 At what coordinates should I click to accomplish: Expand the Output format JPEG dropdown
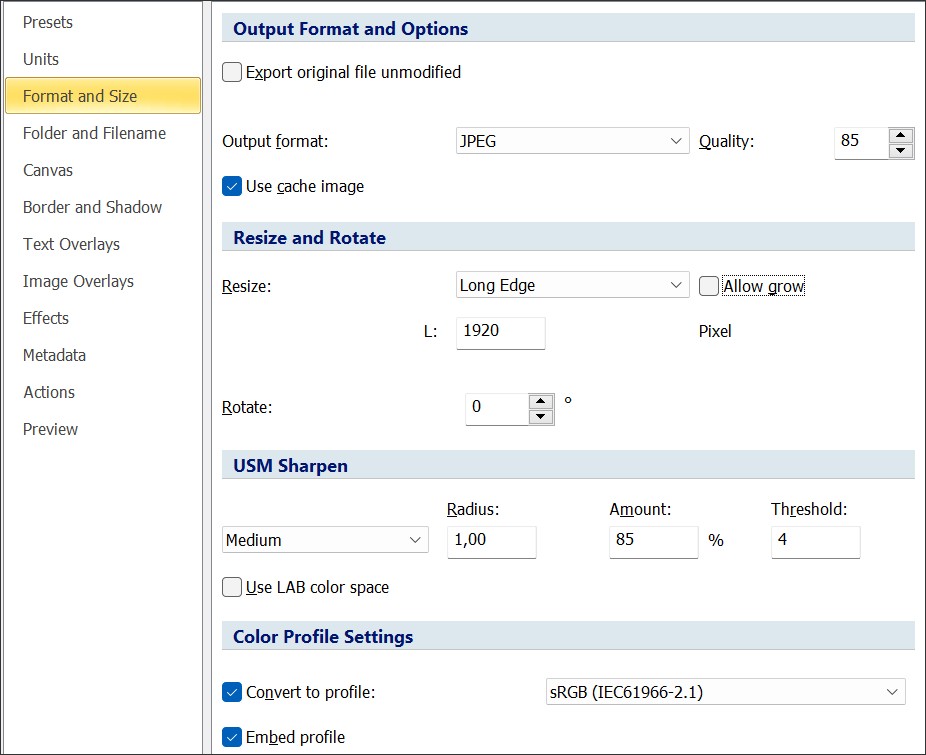click(572, 141)
